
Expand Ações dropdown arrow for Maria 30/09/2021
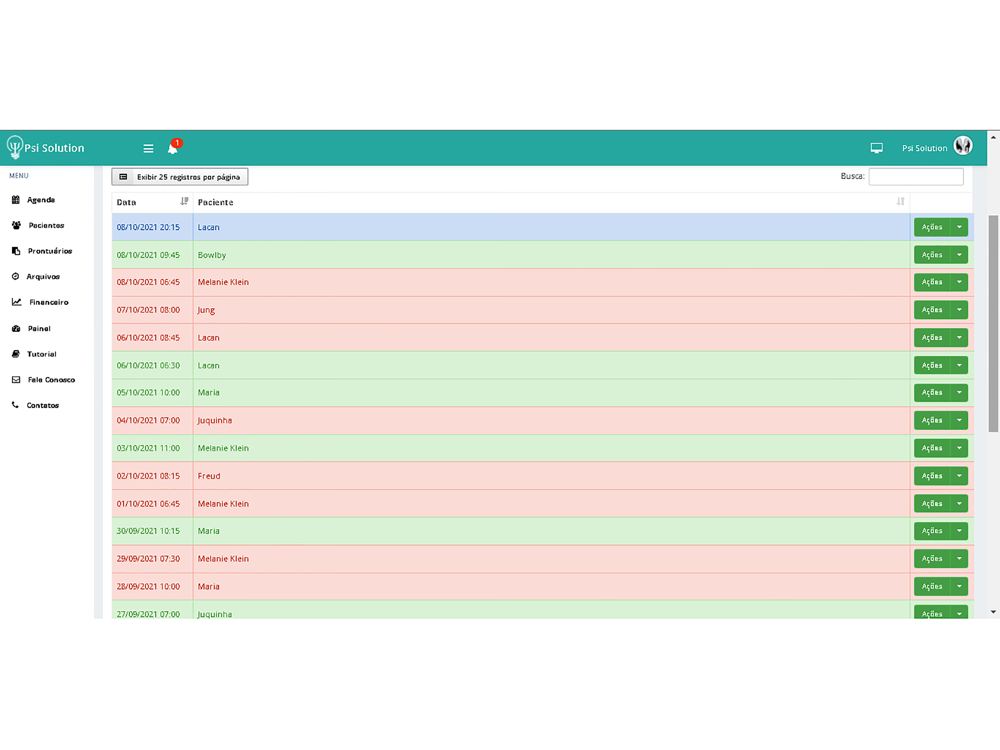click(959, 531)
